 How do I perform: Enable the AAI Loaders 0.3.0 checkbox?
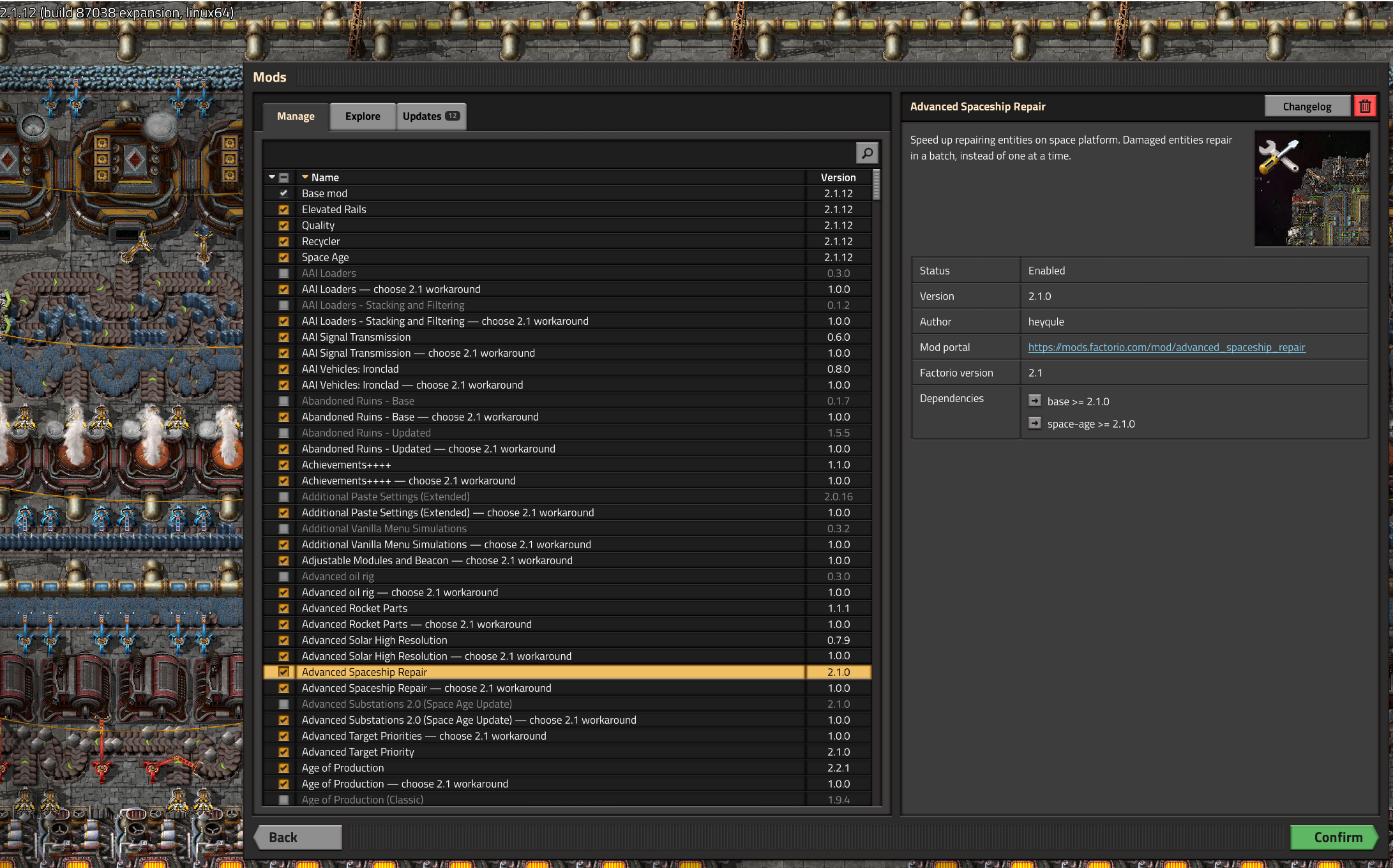coord(283,273)
